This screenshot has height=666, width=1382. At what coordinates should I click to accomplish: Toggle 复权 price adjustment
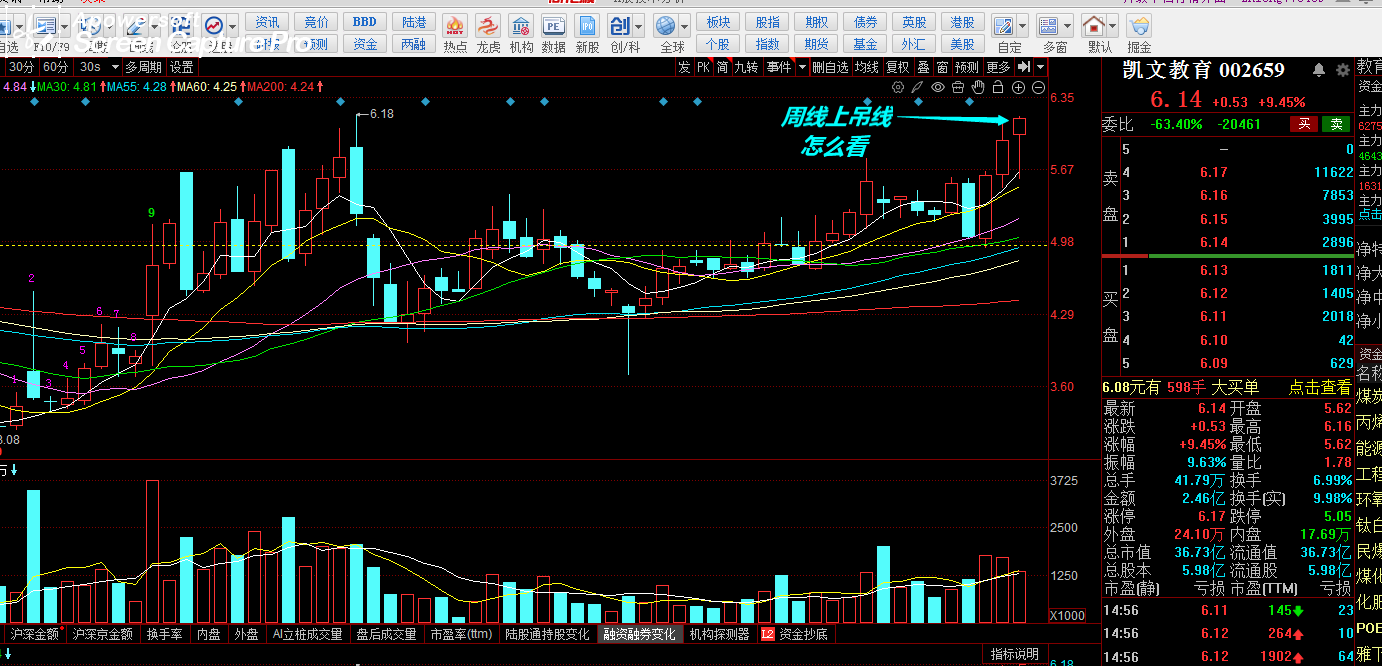click(x=898, y=67)
